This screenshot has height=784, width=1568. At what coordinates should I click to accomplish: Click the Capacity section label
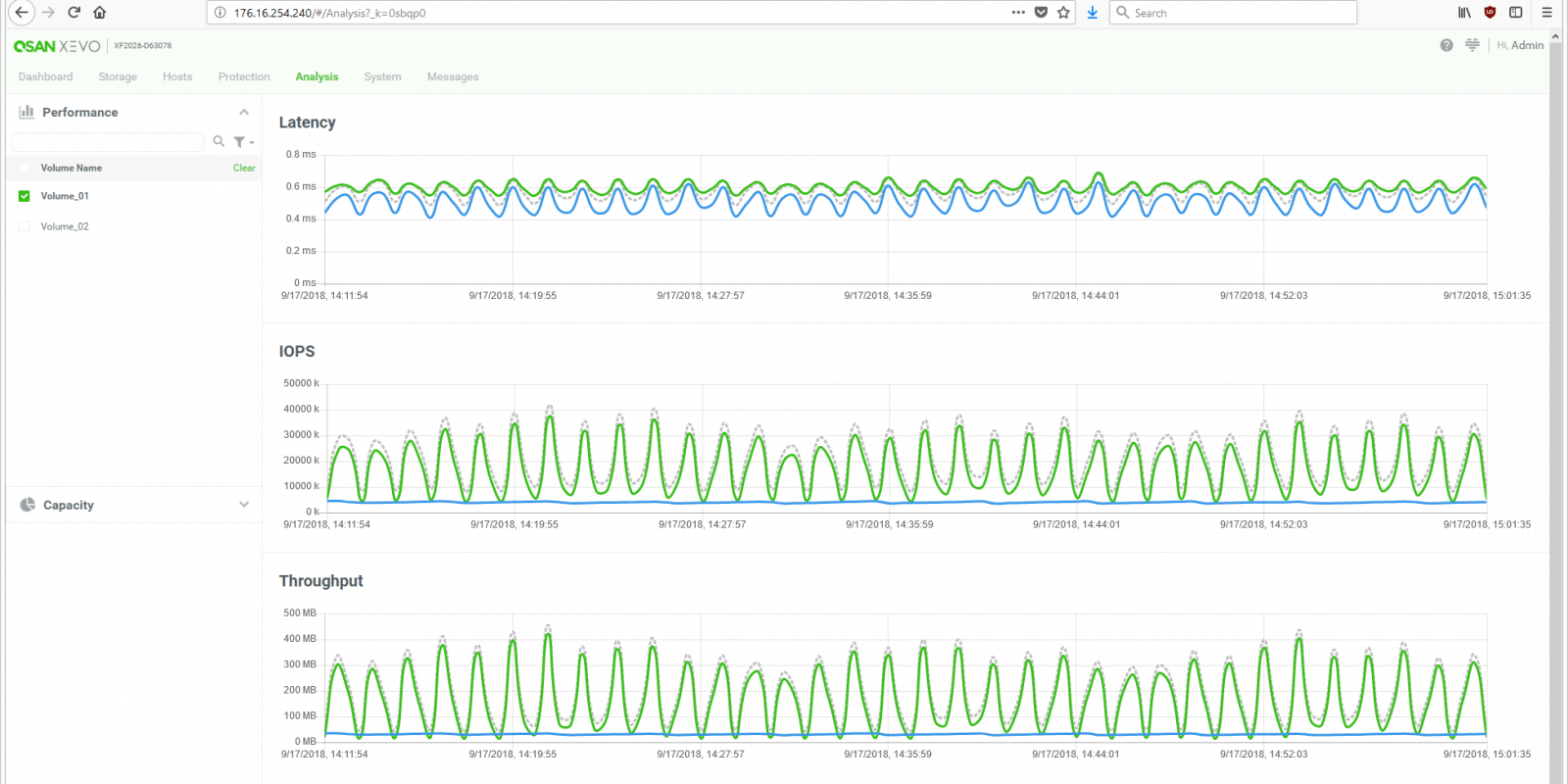(x=69, y=505)
